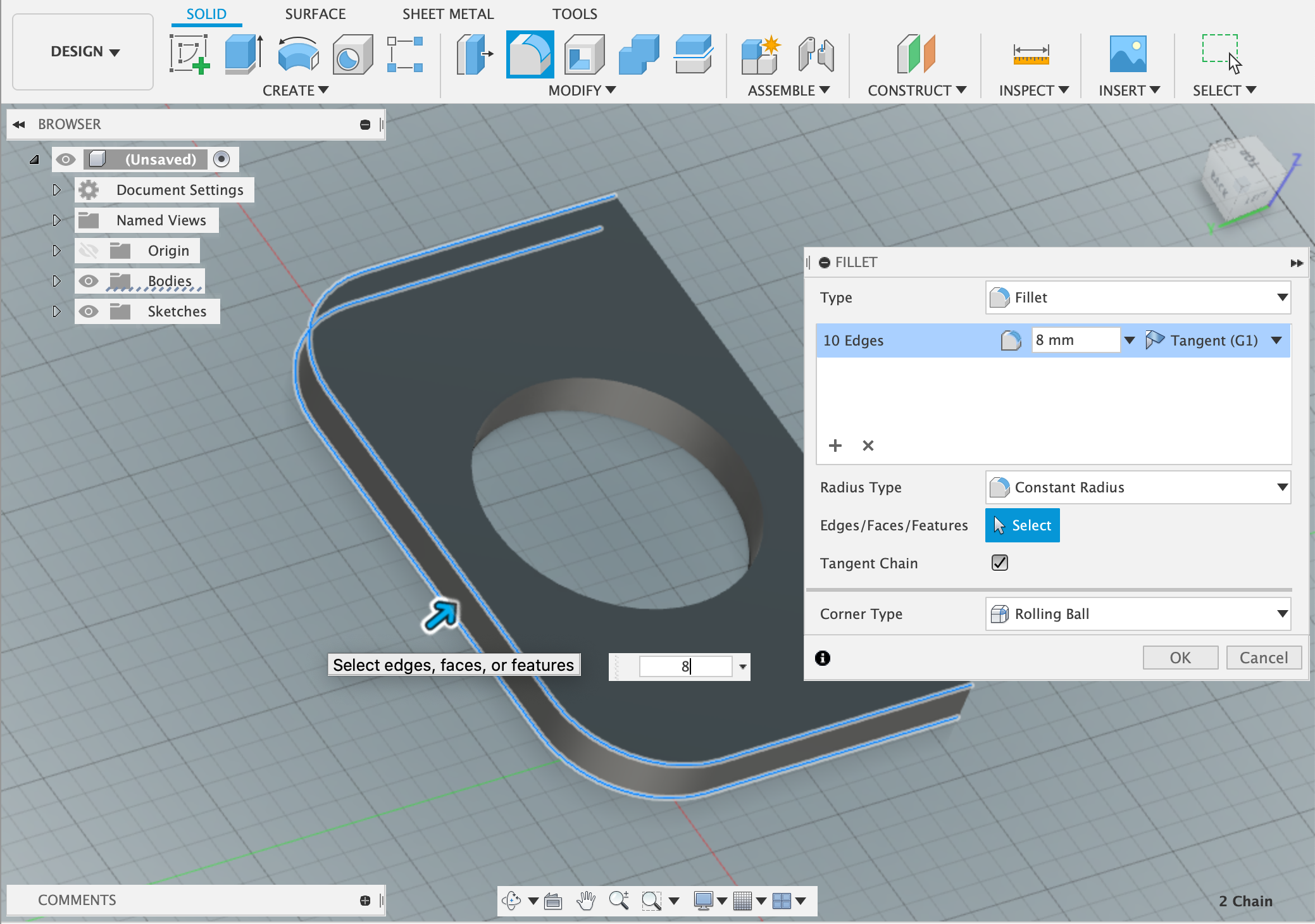Show the Origin folder via the eye icon
Viewport: 1315px width, 924px height.
pos(89,251)
